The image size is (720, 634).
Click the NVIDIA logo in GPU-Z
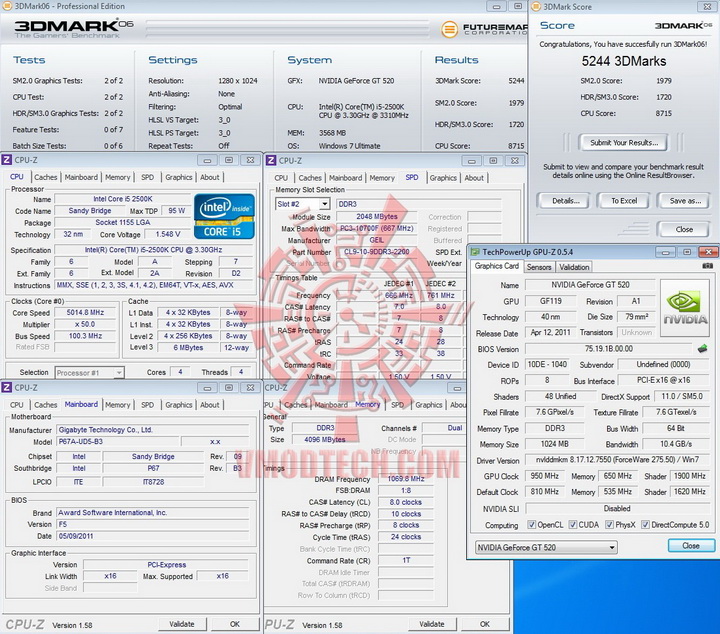(x=685, y=307)
